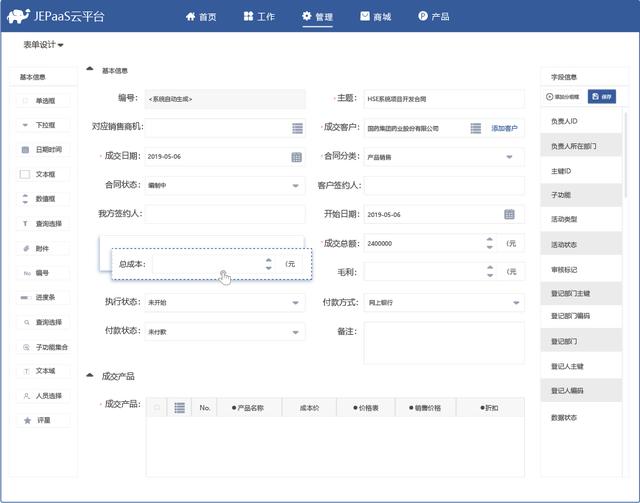Collapse the 成交产品 section

90,375
